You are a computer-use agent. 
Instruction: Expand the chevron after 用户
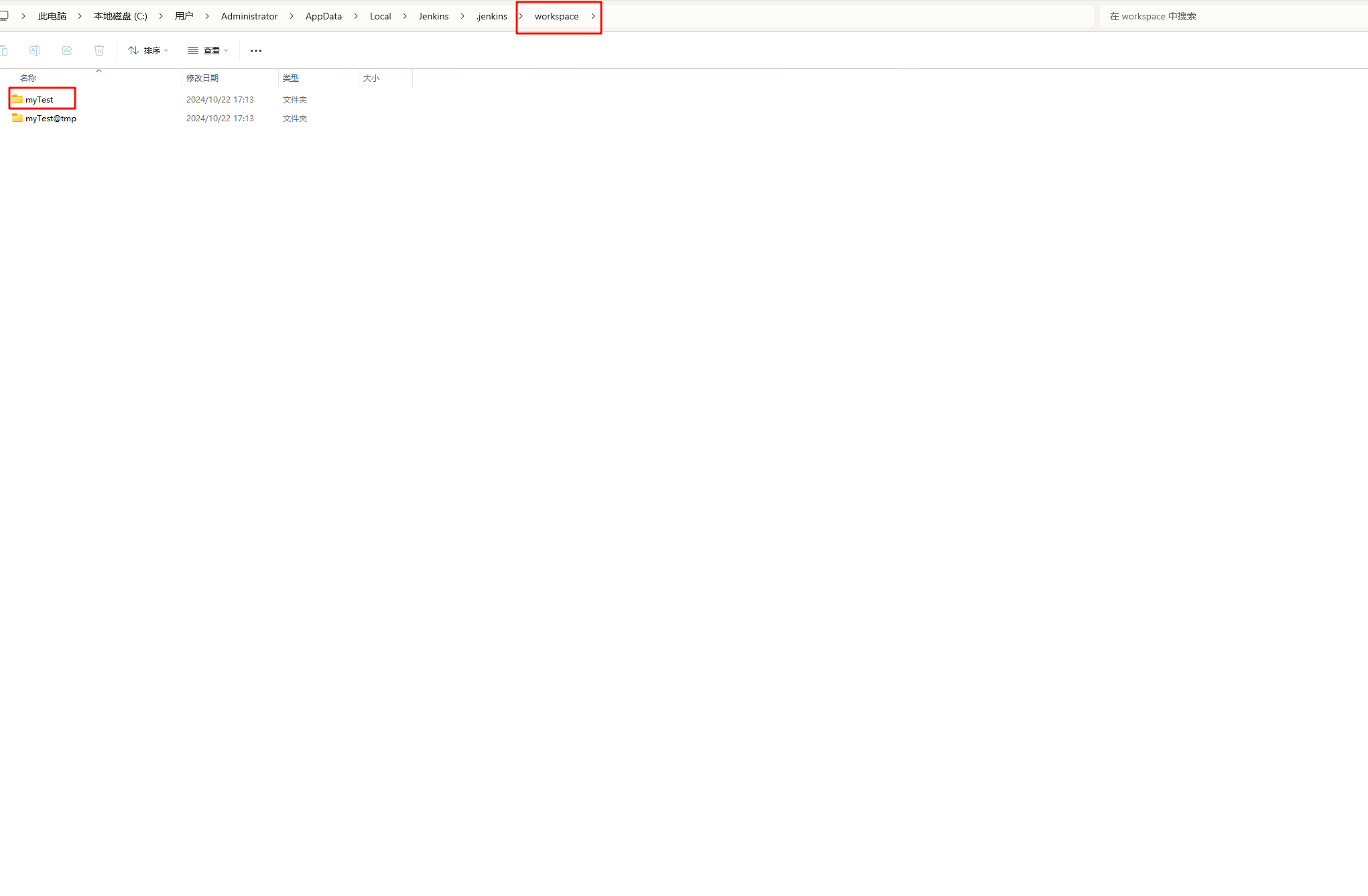coord(207,16)
